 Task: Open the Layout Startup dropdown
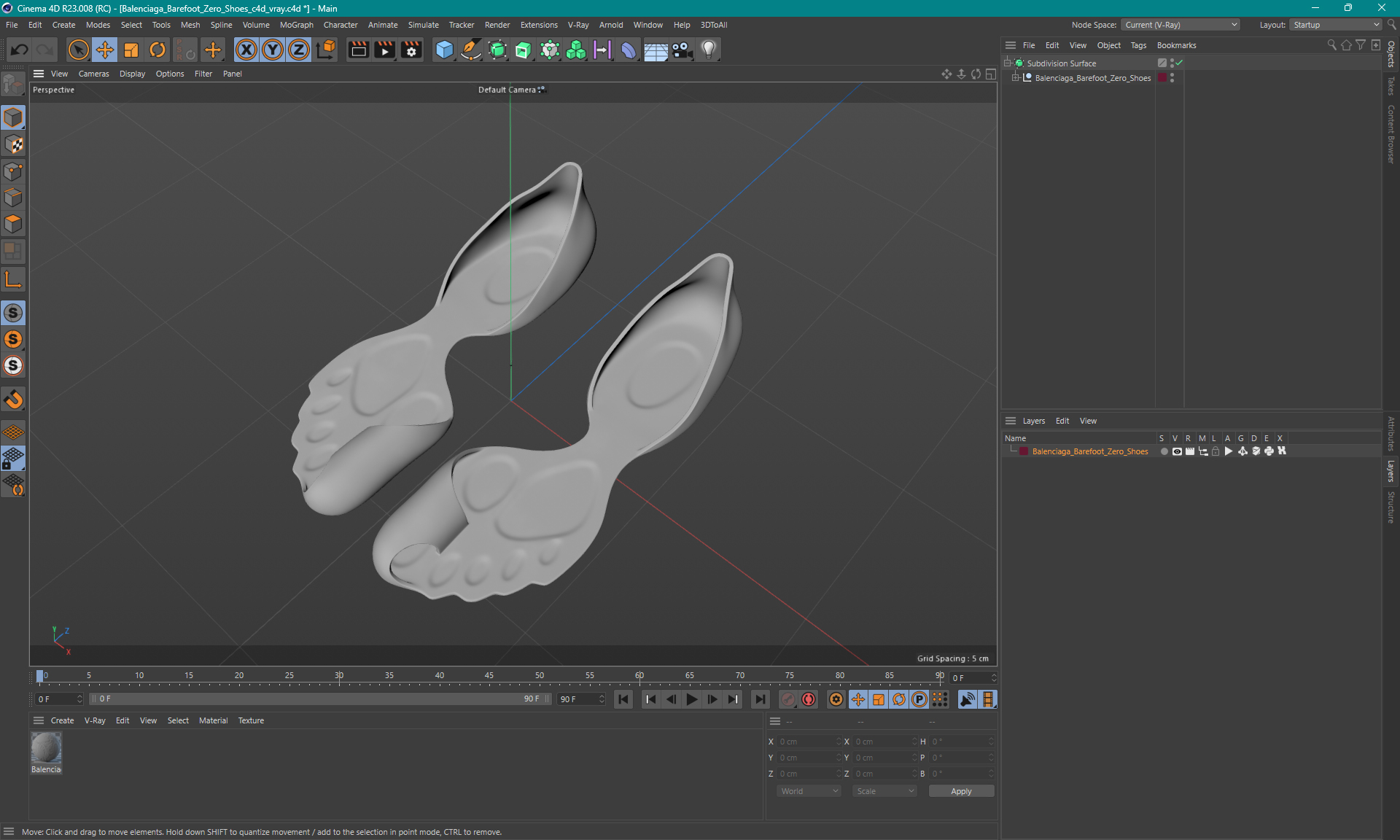coord(1336,25)
